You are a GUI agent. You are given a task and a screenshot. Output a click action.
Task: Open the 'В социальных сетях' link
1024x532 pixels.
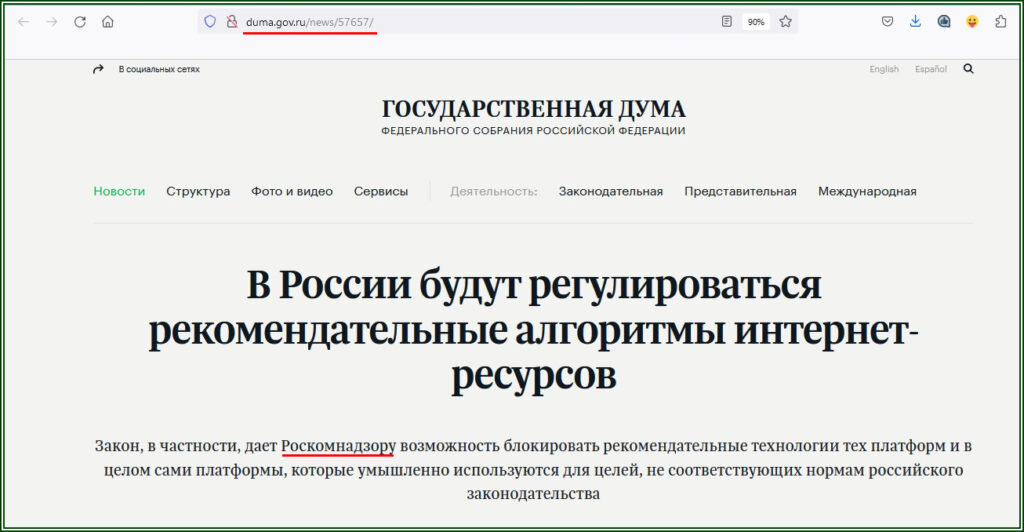159,69
